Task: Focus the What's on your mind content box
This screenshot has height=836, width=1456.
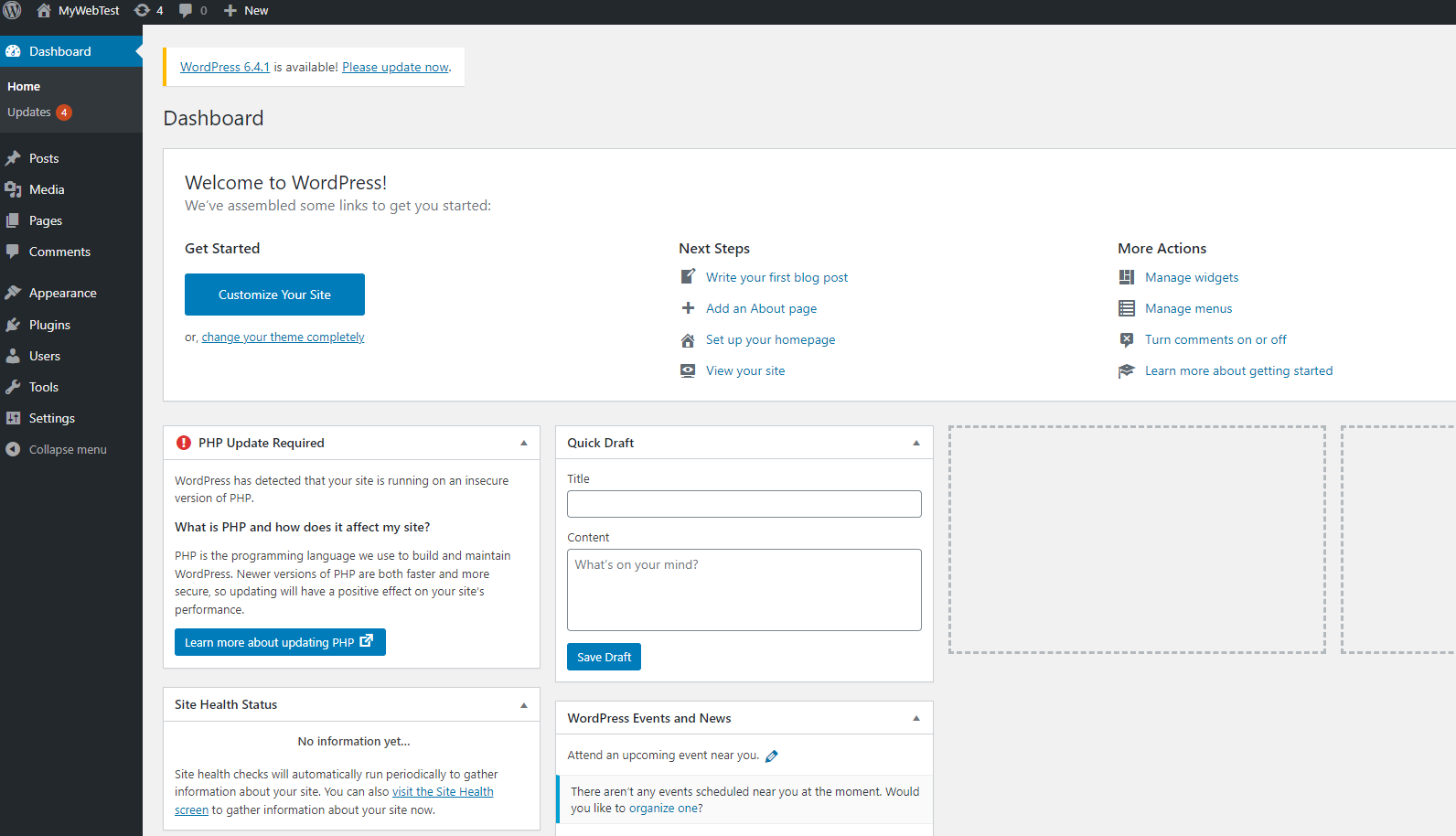Action: [x=744, y=590]
